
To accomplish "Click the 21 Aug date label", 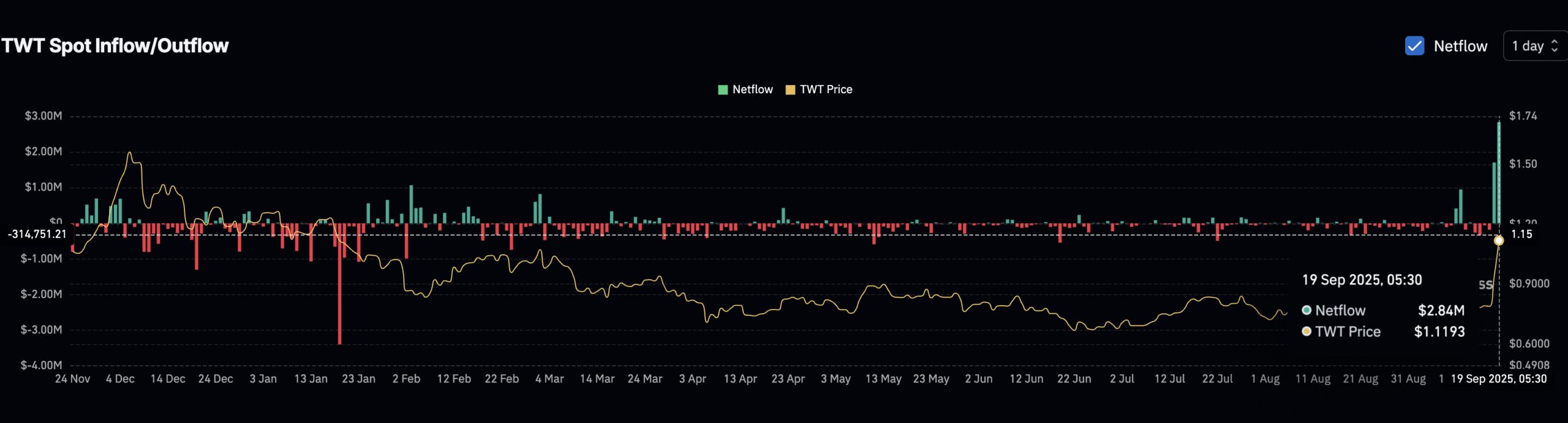I will pyautogui.click(x=1360, y=379).
